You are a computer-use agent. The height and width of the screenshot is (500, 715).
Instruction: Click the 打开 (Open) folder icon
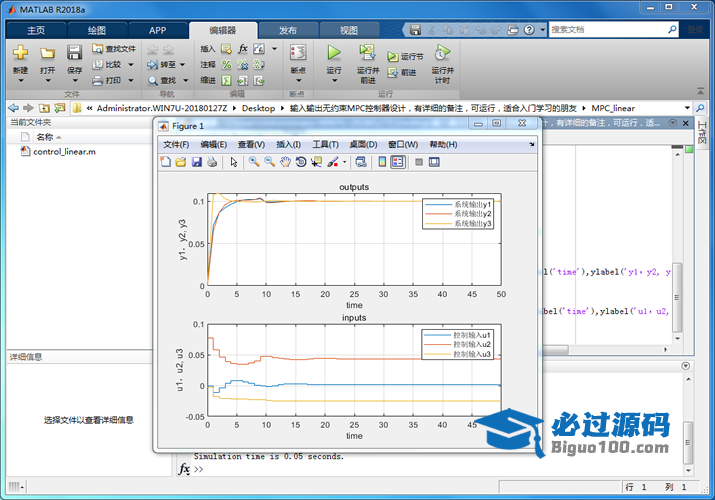pos(47,53)
